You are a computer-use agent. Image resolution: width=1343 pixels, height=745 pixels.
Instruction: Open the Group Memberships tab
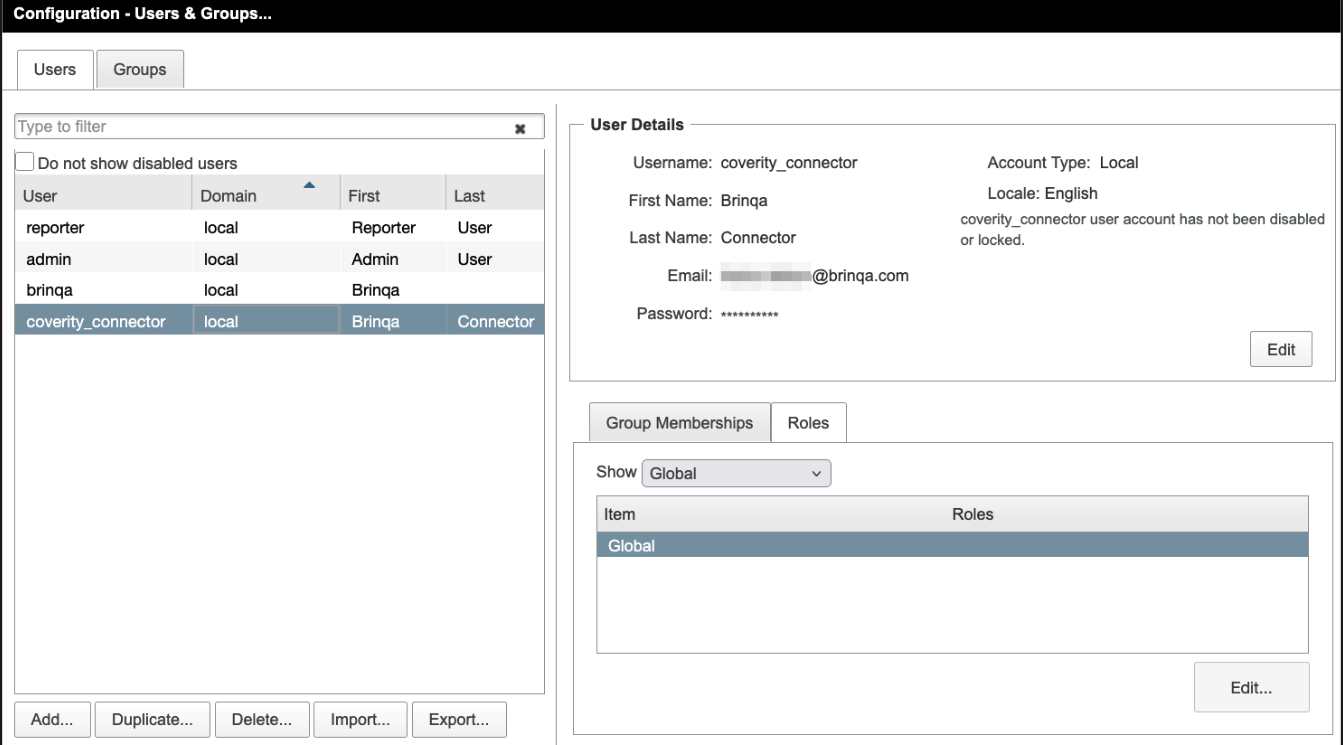(679, 423)
